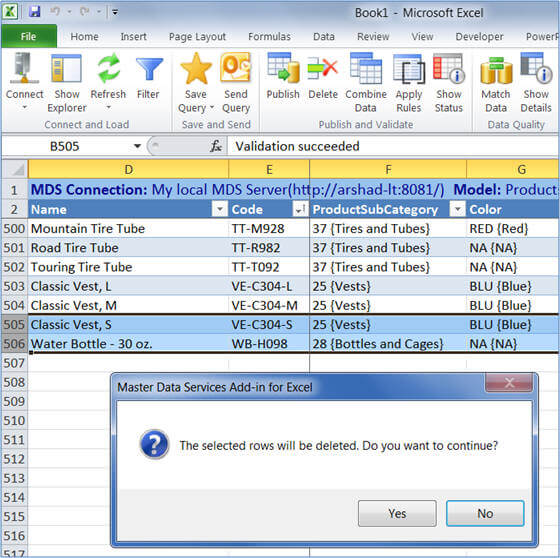The height and width of the screenshot is (558, 560).
Task: Select the Water Bottle - 30 oz. cell
Action: pos(128,344)
